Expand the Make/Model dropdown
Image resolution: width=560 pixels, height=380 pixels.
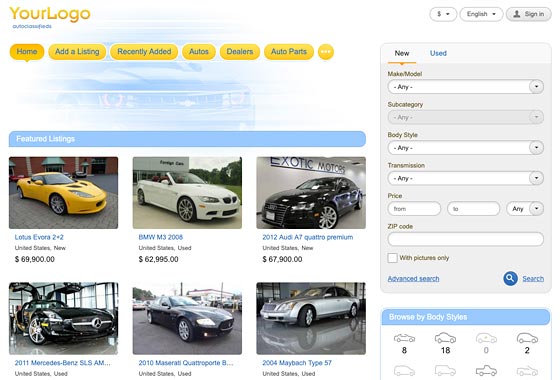(466, 87)
